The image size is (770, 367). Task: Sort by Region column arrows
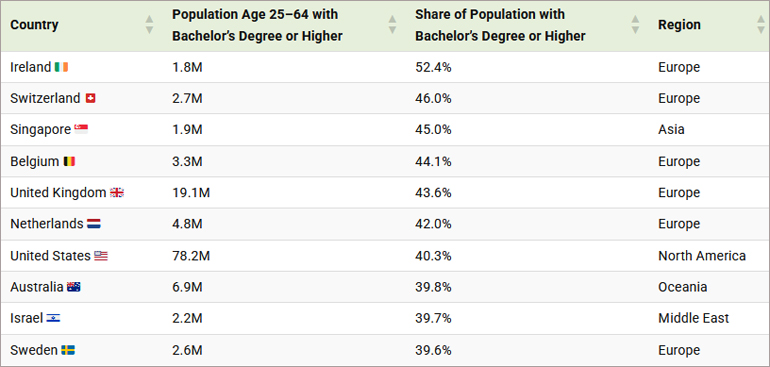(762, 25)
